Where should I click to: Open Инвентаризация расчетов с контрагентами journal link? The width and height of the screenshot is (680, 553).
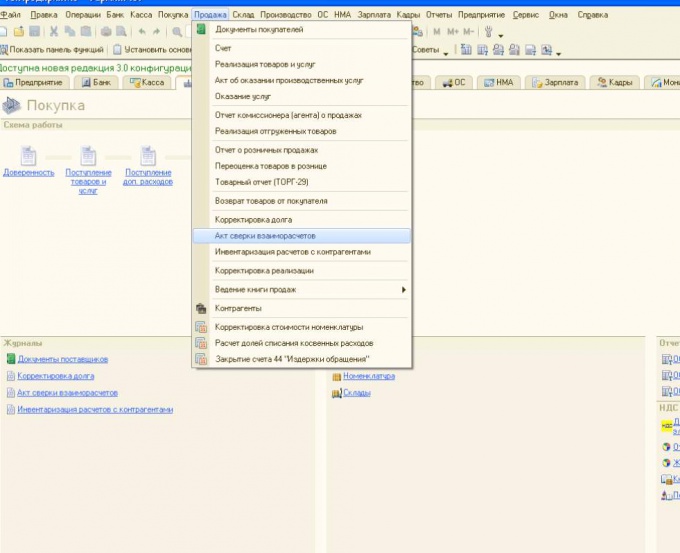pyautogui.click(x=95, y=409)
